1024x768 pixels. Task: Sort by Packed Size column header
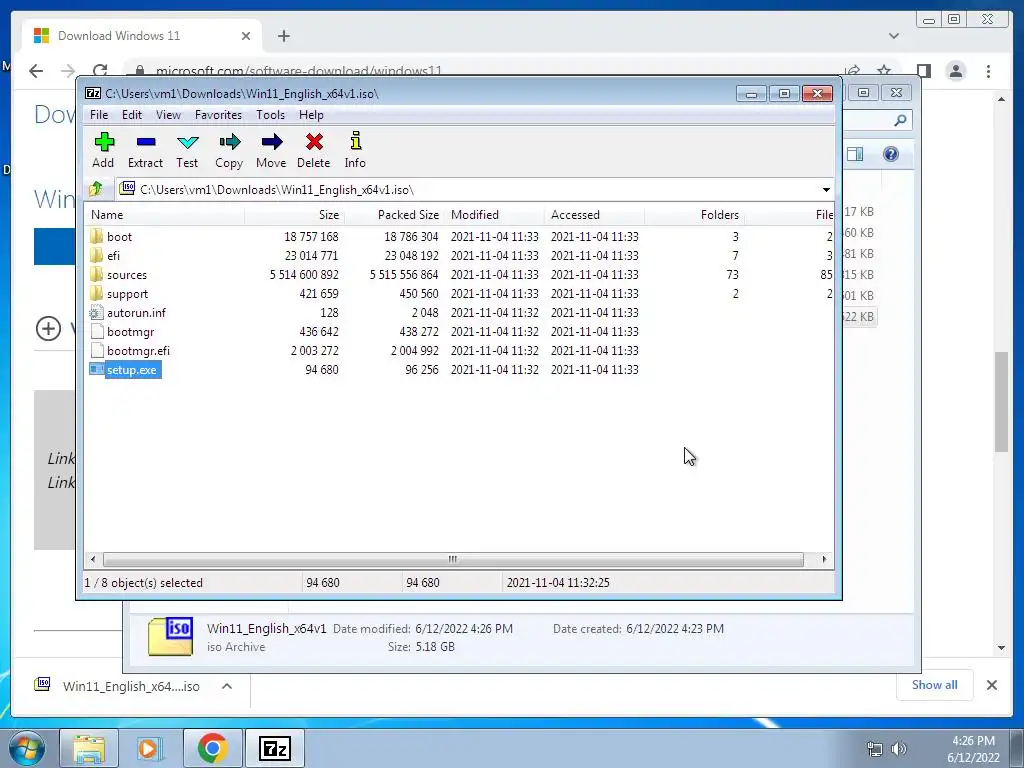[x=394, y=215]
